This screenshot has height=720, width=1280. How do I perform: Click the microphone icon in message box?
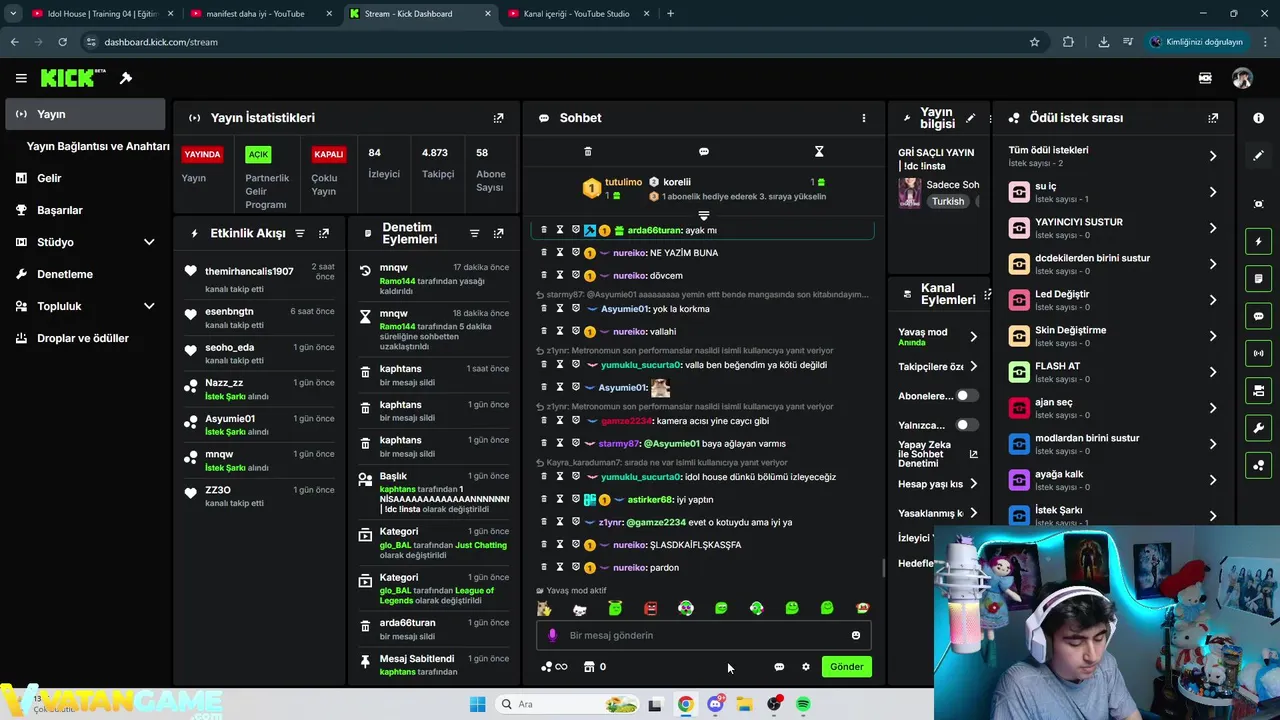tap(552, 635)
